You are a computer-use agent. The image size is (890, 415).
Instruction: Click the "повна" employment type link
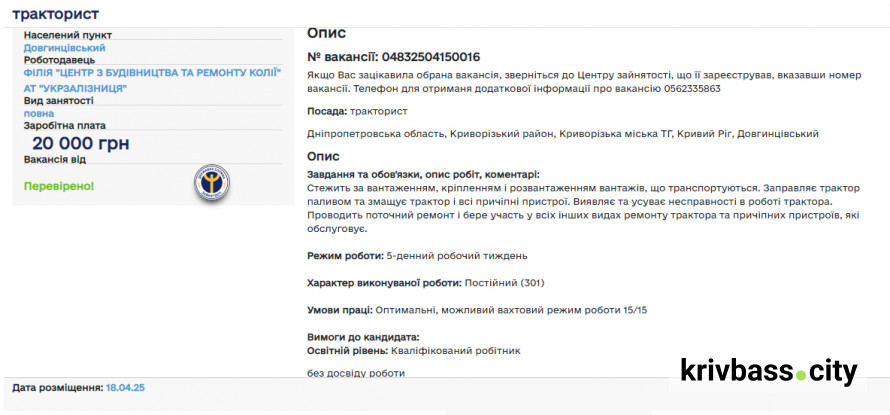[39, 113]
